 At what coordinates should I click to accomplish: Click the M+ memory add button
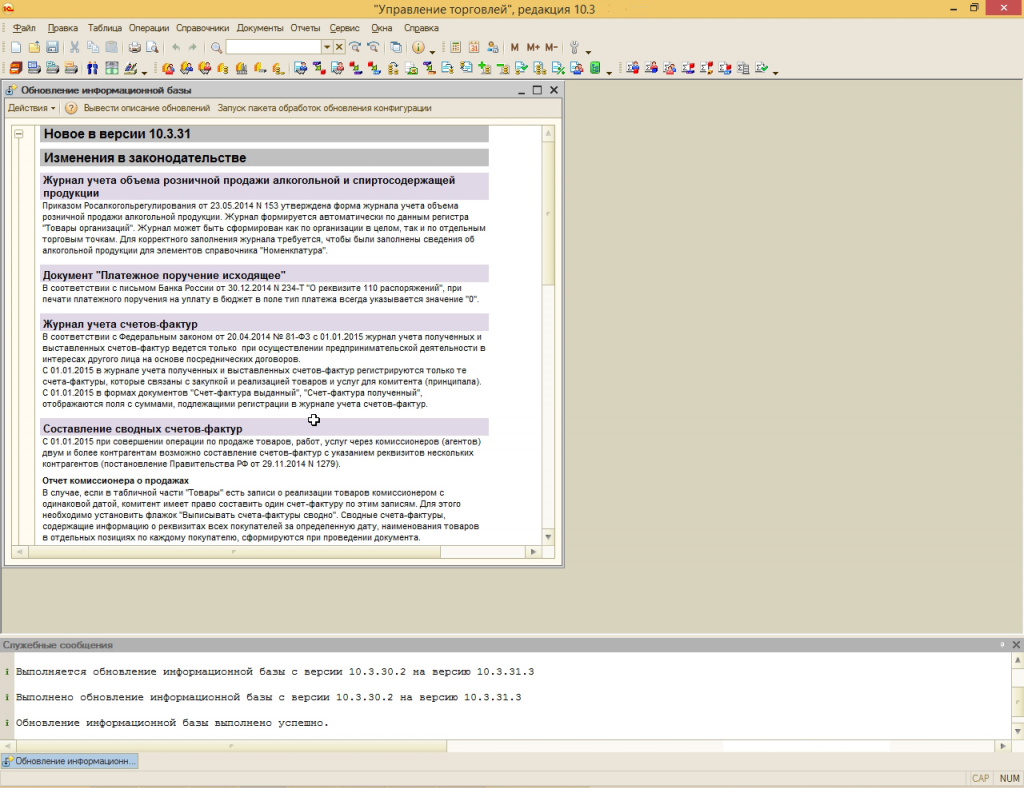click(x=533, y=47)
